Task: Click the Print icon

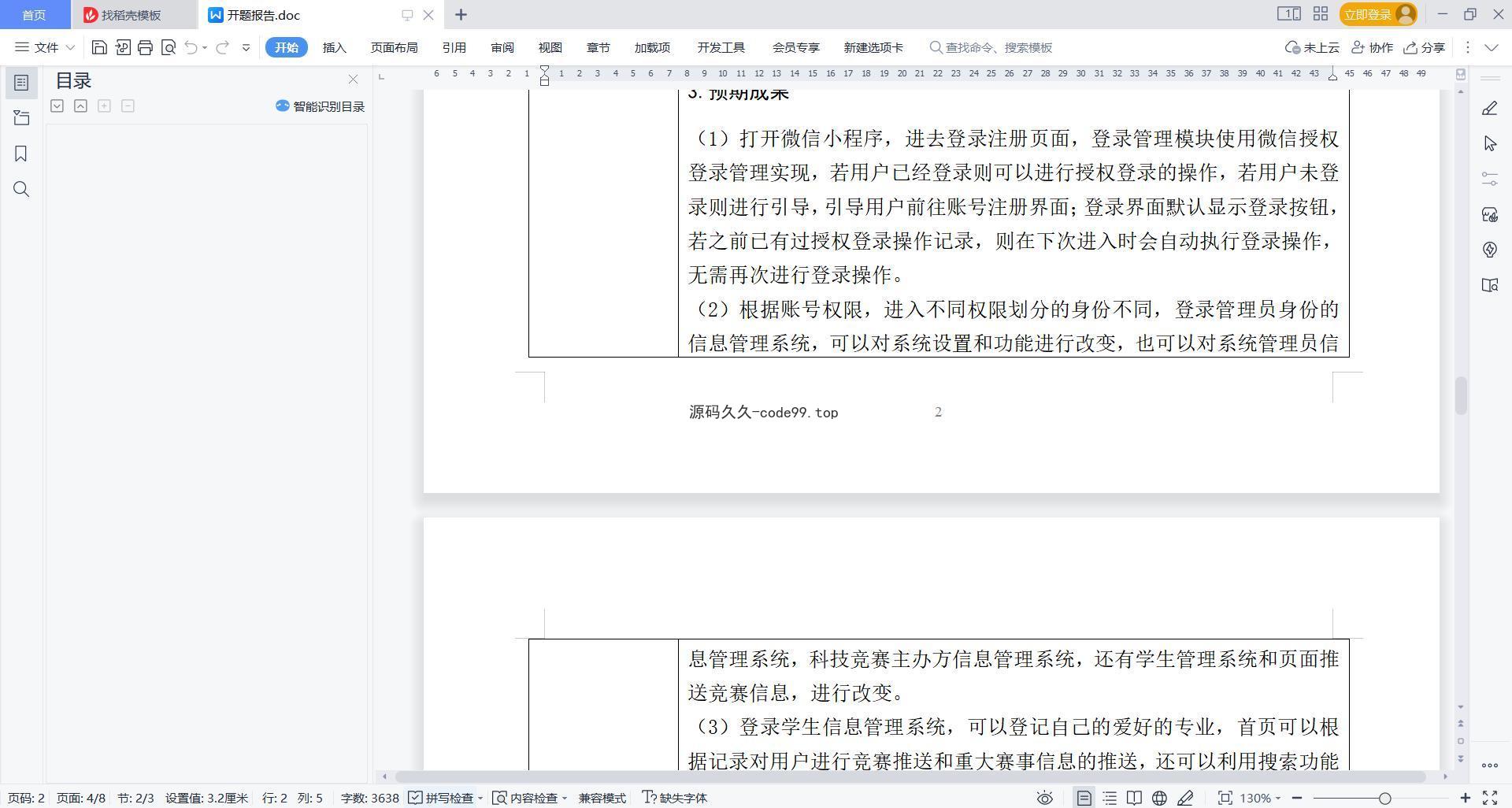Action: coord(145,47)
